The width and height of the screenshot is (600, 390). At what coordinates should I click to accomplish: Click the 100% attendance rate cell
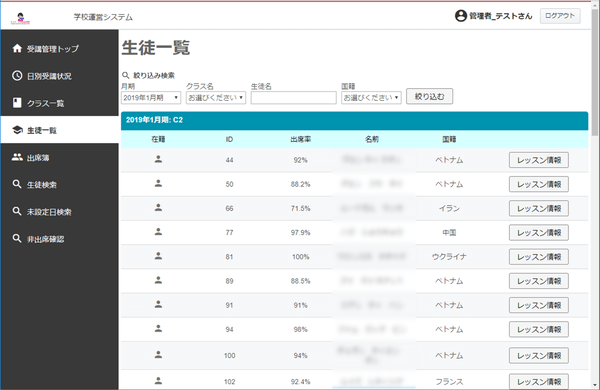point(300,257)
